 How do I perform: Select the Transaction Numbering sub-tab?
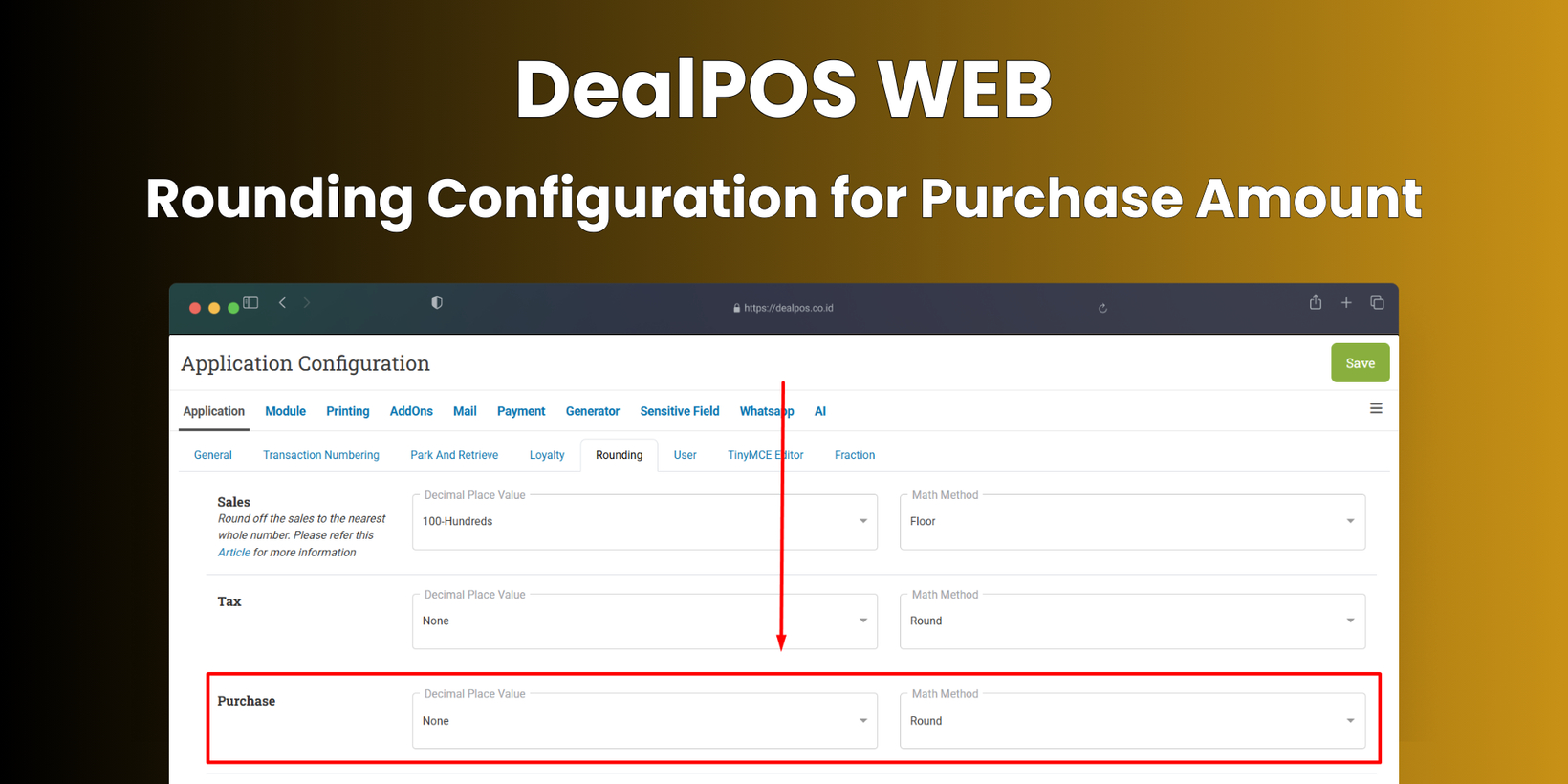(x=321, y=455)
